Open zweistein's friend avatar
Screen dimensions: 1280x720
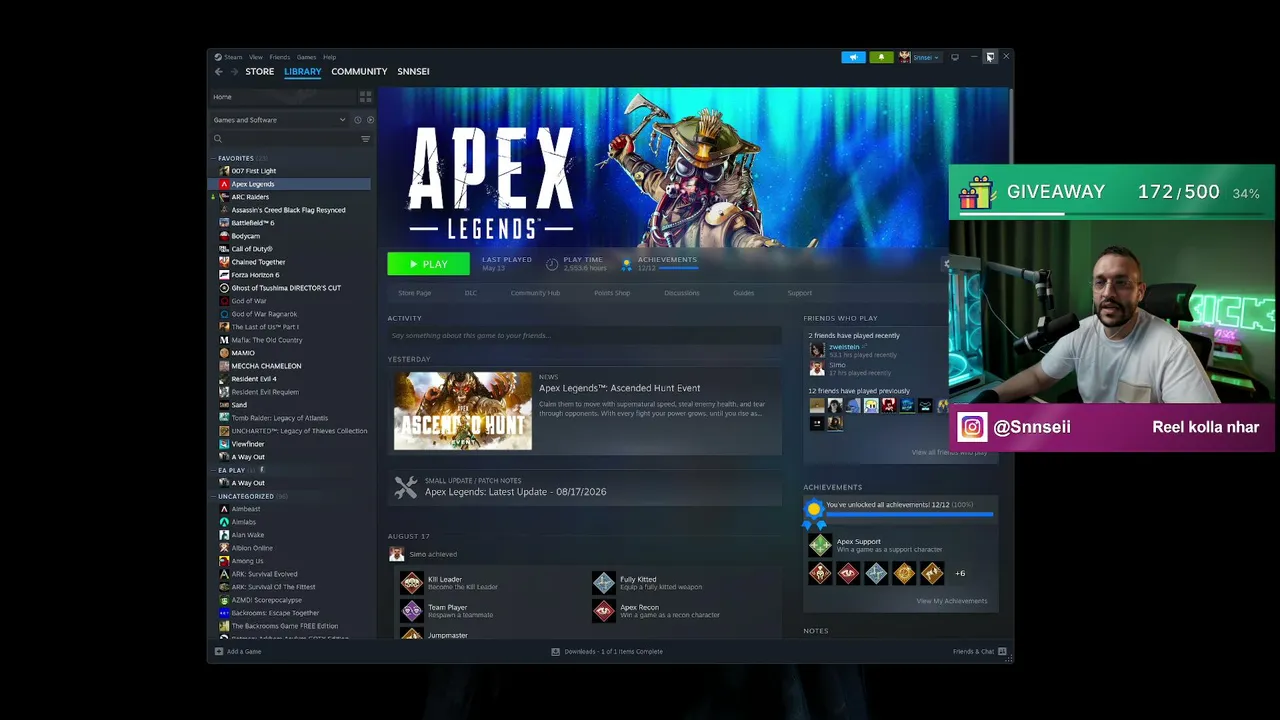tap(817, 350)
